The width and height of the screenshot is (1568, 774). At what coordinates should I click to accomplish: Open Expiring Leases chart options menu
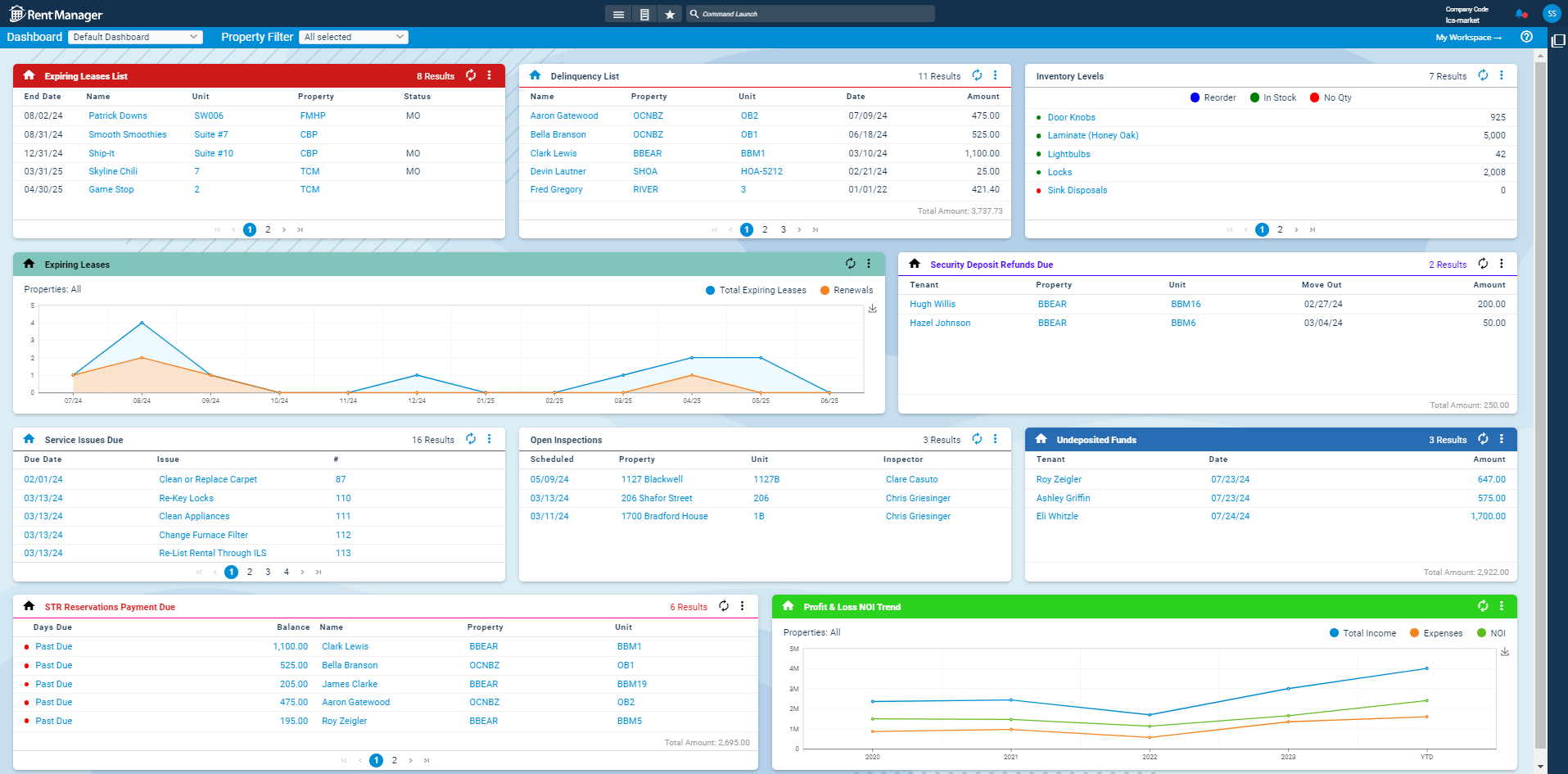point(869,264)
